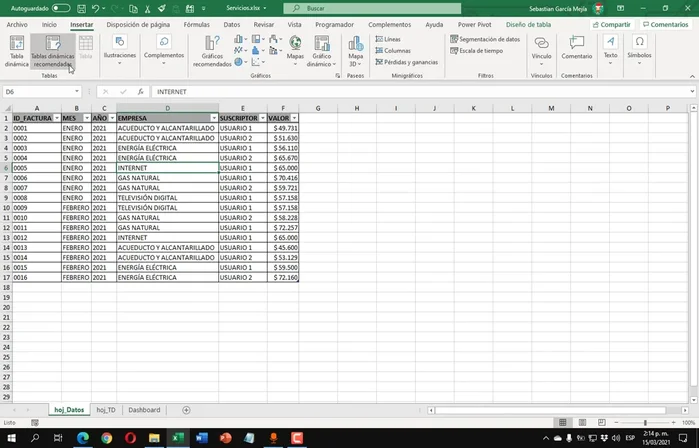
Task: Select cell with TELEVISIÓN DIGITAL in row 9
Action: [x=168, y=197]
